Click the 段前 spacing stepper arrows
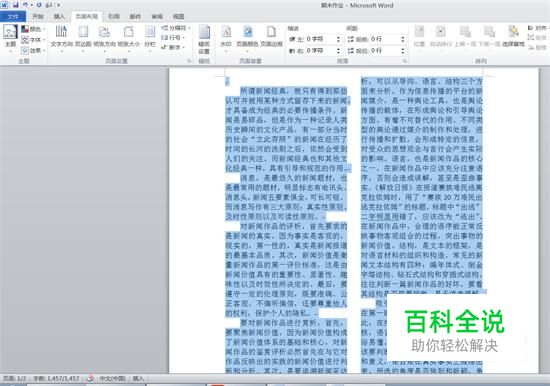The width and height of the screenshot is (550, 386). pyautogui.click(x=403, y=39)
